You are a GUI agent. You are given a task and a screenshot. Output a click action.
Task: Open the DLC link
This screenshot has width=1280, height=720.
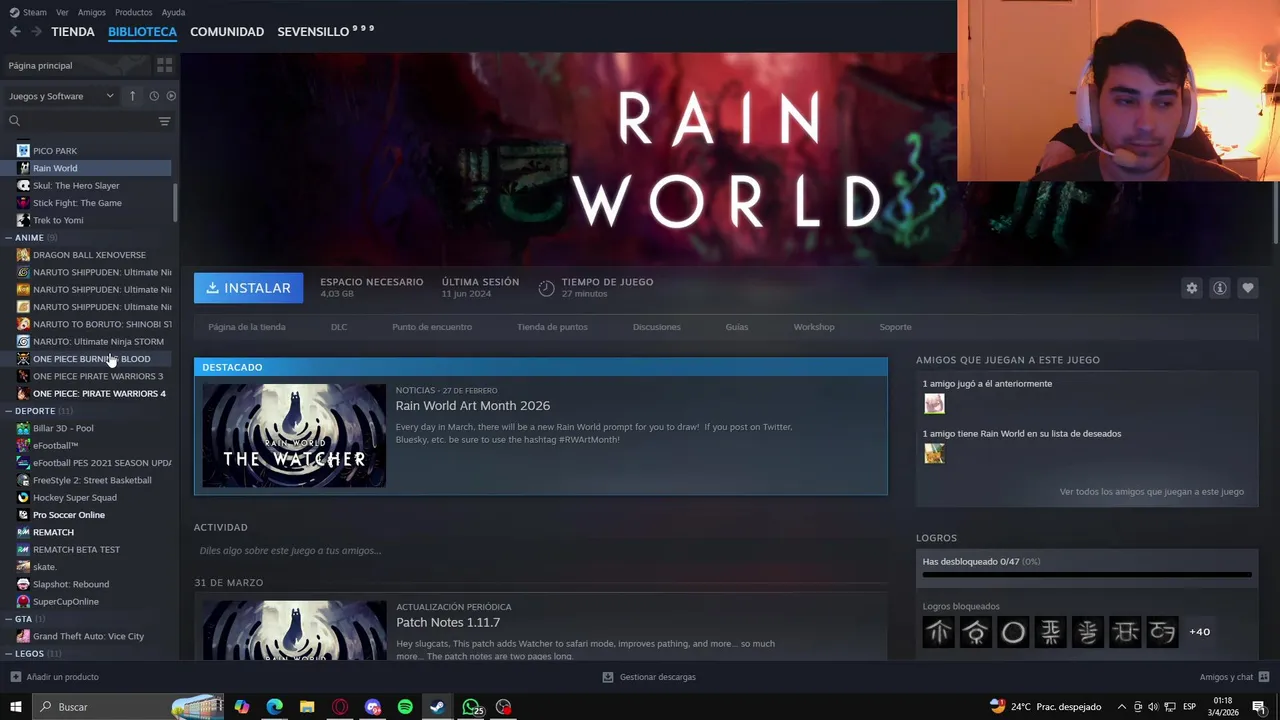tap(339, 327)
